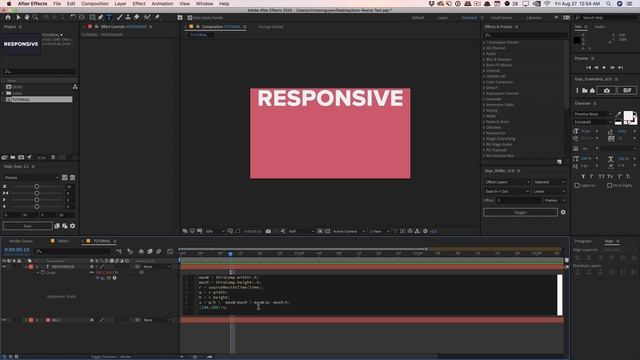The height and width of the screenshot is (360, 640).
Task: Select the Roto Brush tool
Action: [147, 18]
